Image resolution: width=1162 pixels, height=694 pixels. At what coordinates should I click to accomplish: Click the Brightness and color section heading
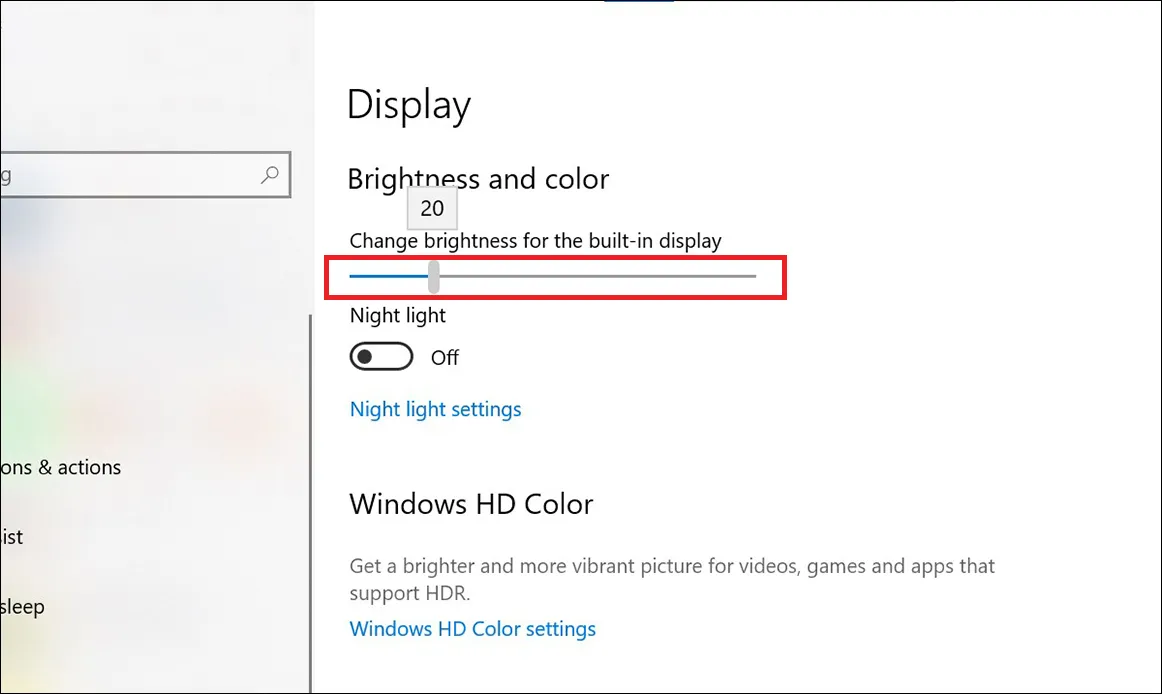pos(478,179)
